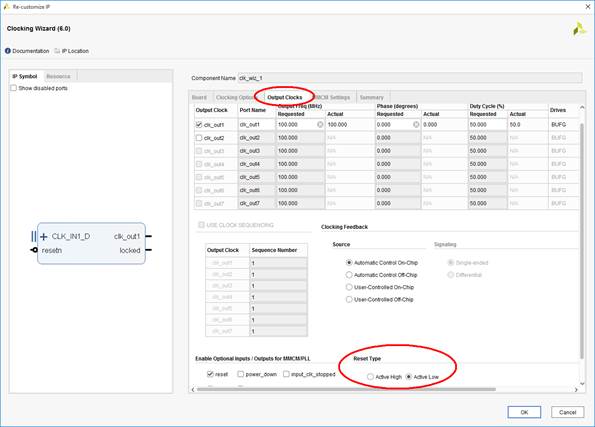Clear the clk_out1 requested phase field icon
This screenshot has width=595, height=427.
[x=416, y=124]
